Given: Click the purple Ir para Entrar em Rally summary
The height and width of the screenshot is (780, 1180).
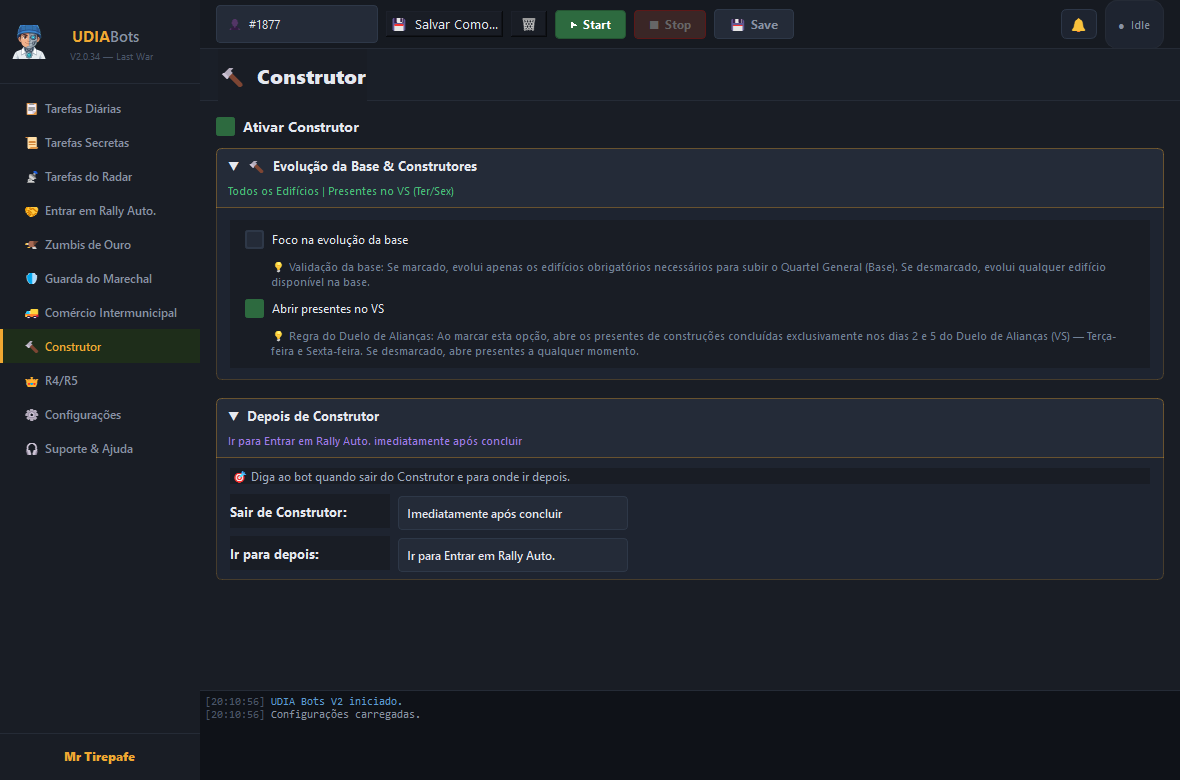Looking at the screenshot, I should coord(375,441).
